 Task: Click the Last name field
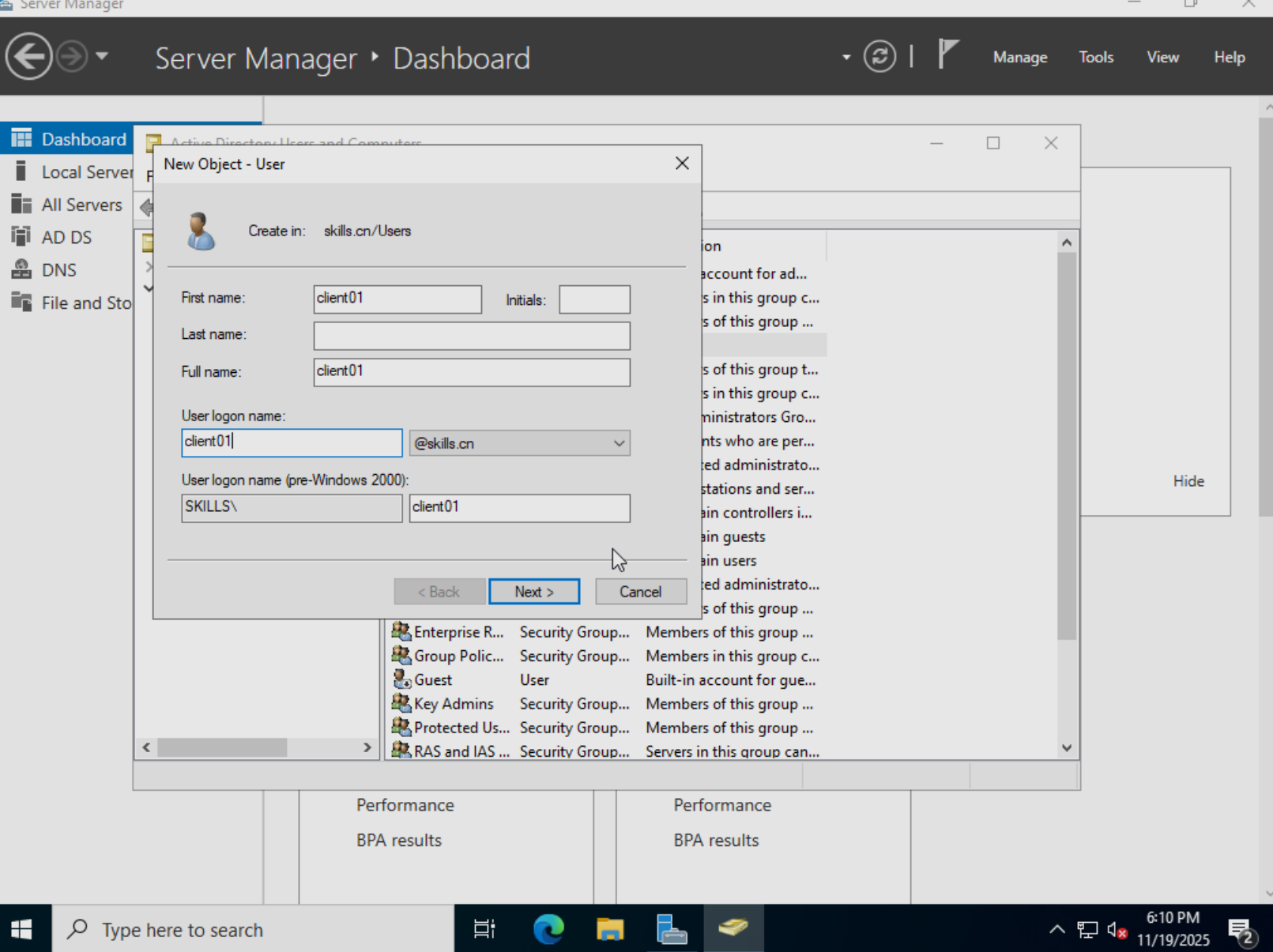(x=472, y=336)
